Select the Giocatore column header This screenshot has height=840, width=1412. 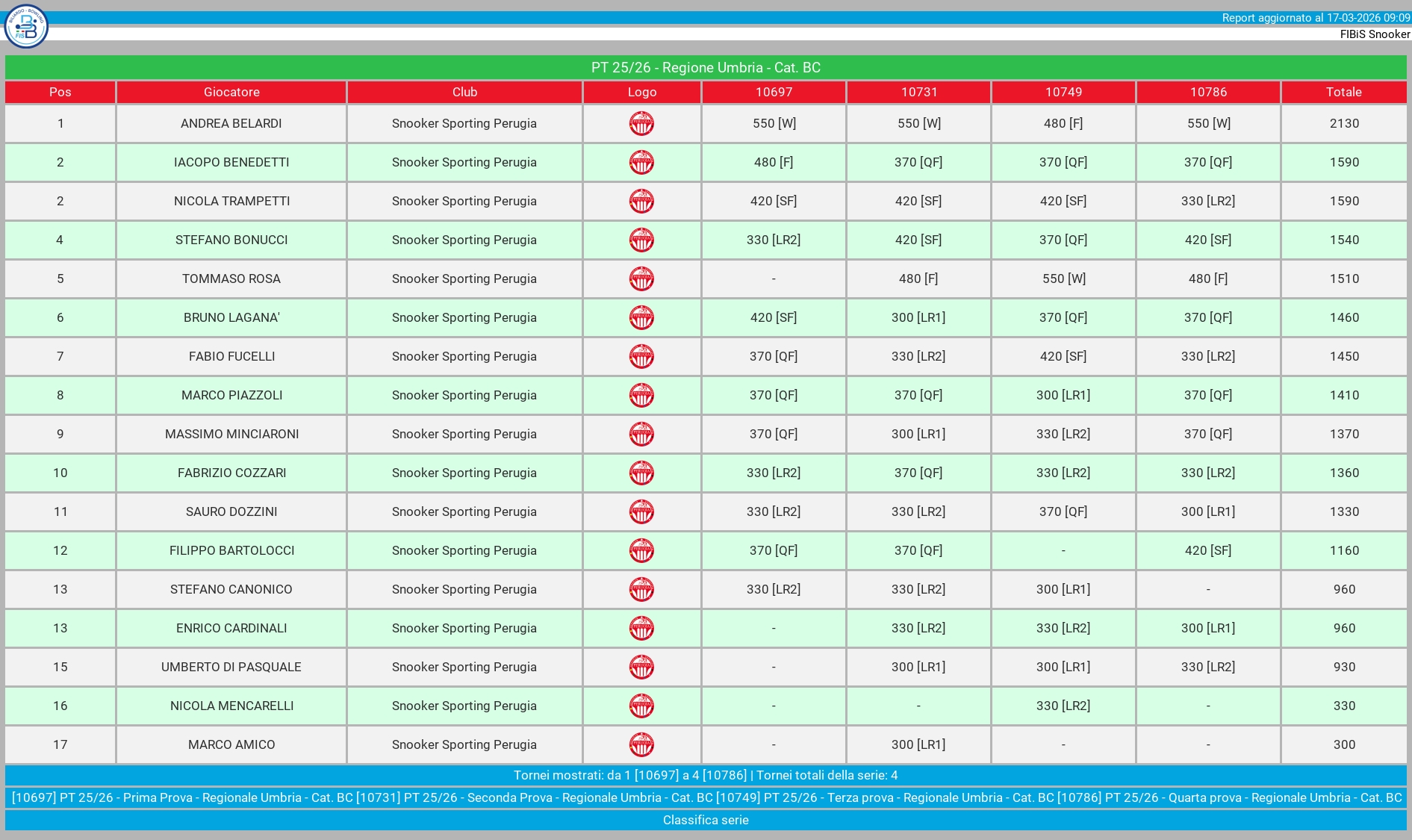(231, 92)
